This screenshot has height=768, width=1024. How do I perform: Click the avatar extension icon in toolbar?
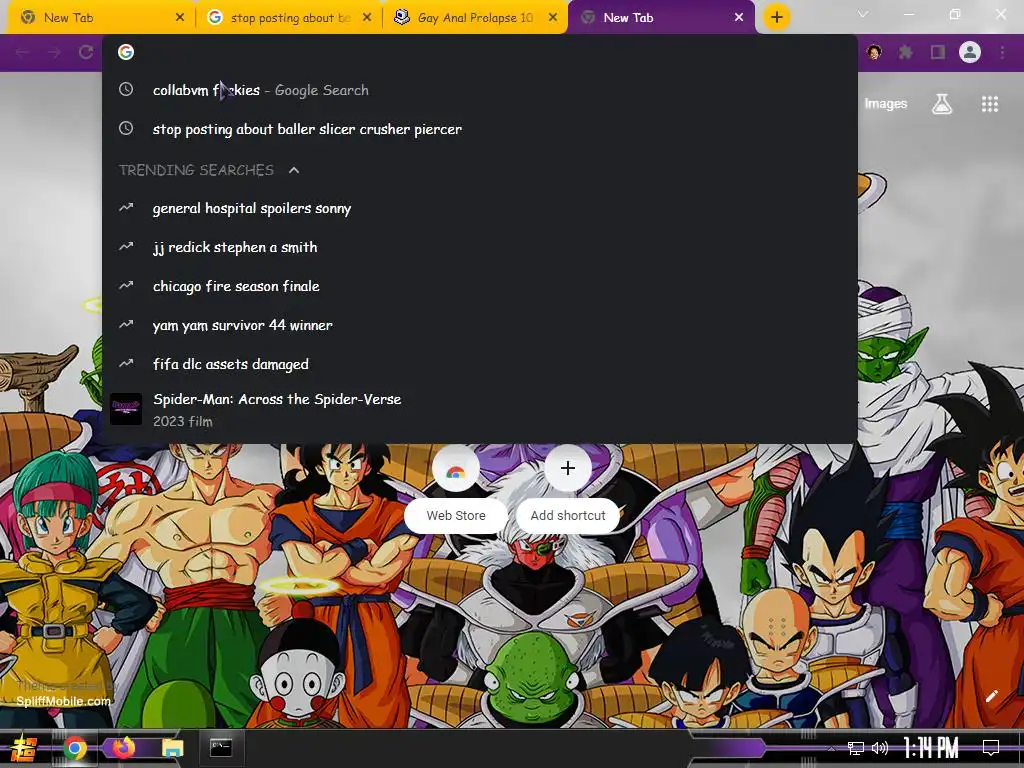pos(874,52)
